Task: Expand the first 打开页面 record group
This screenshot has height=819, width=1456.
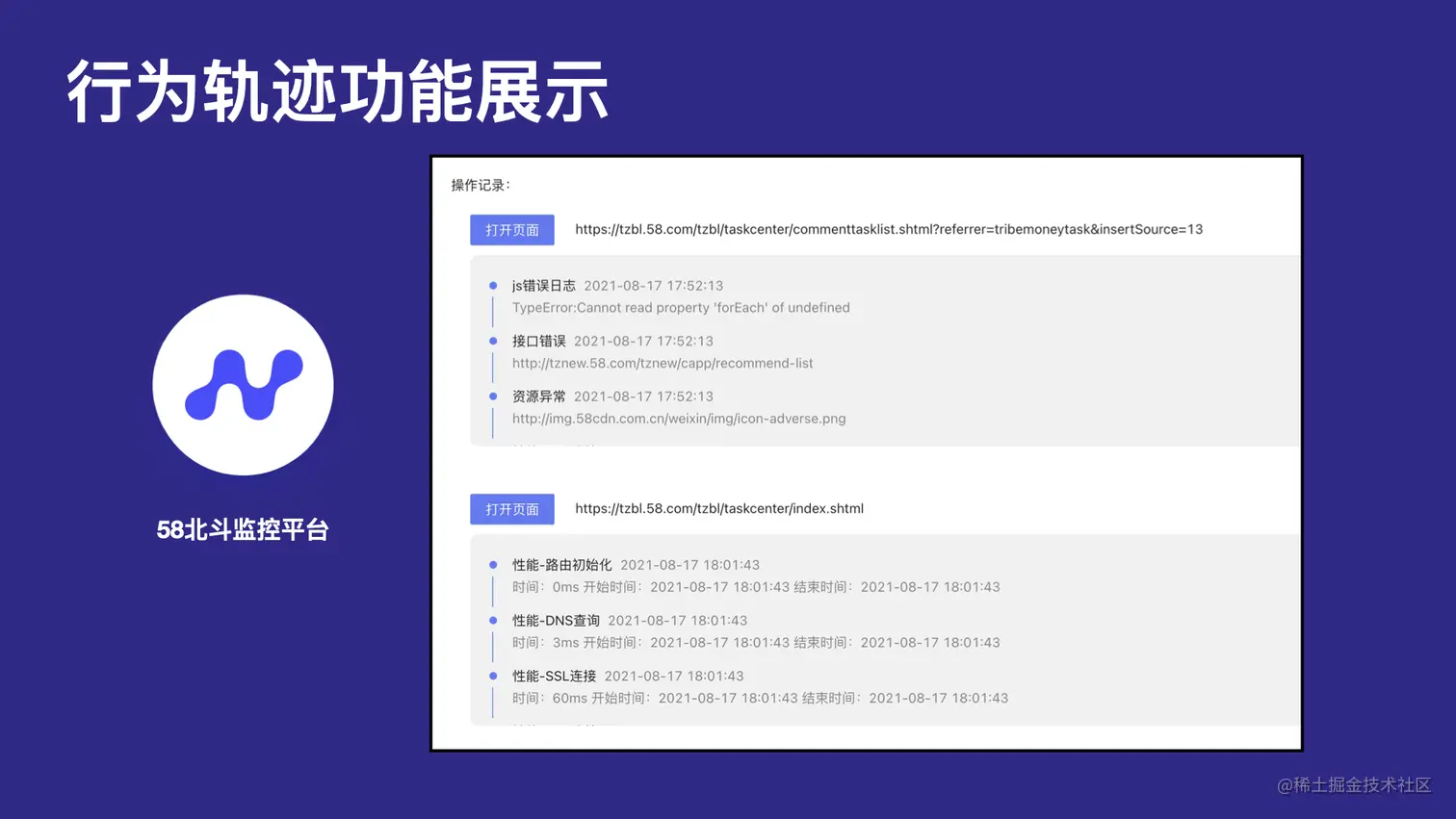Action: [x=511, y=229]
